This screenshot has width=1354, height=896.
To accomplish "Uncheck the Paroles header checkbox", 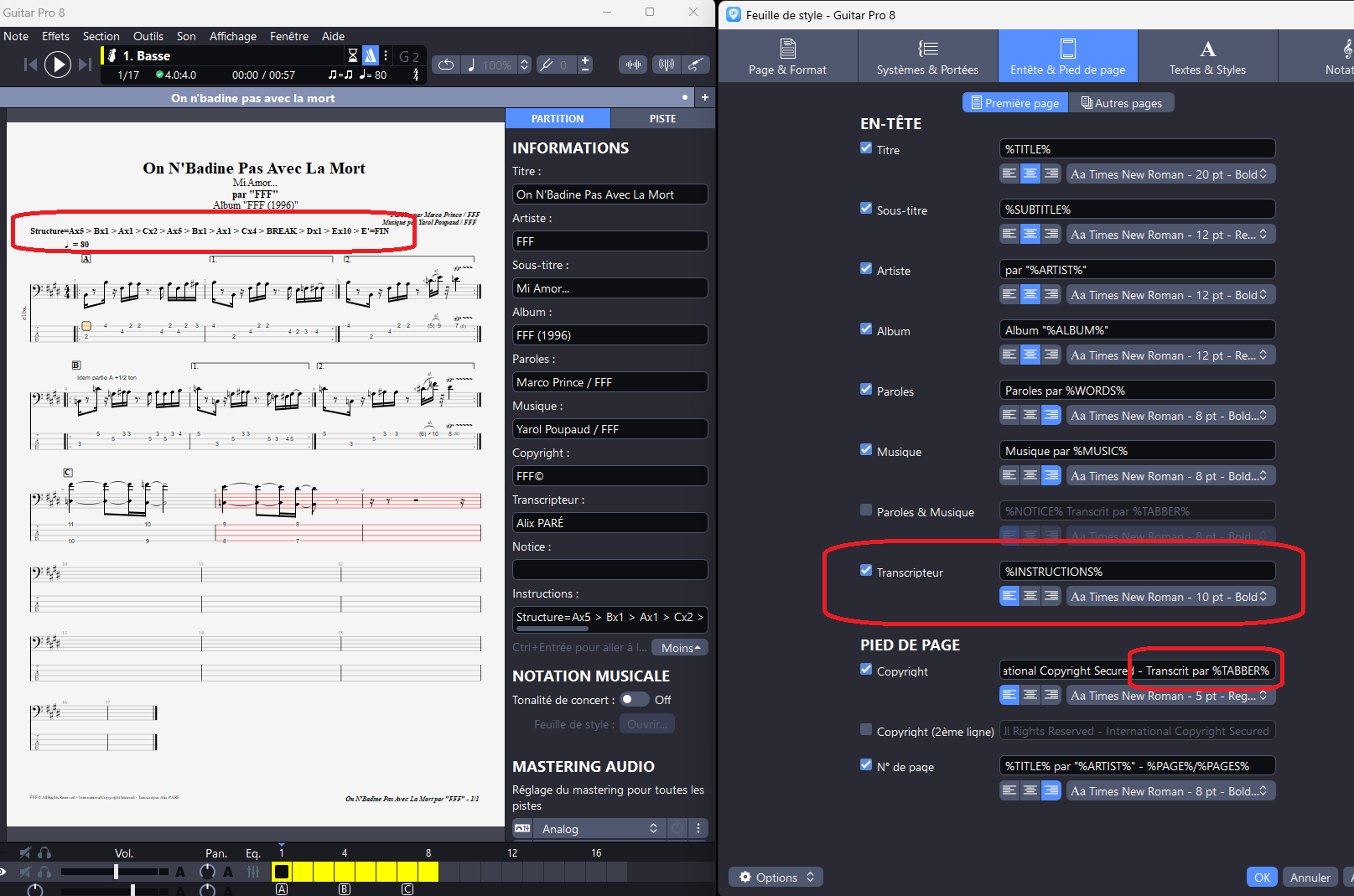I will click(866, 390).
